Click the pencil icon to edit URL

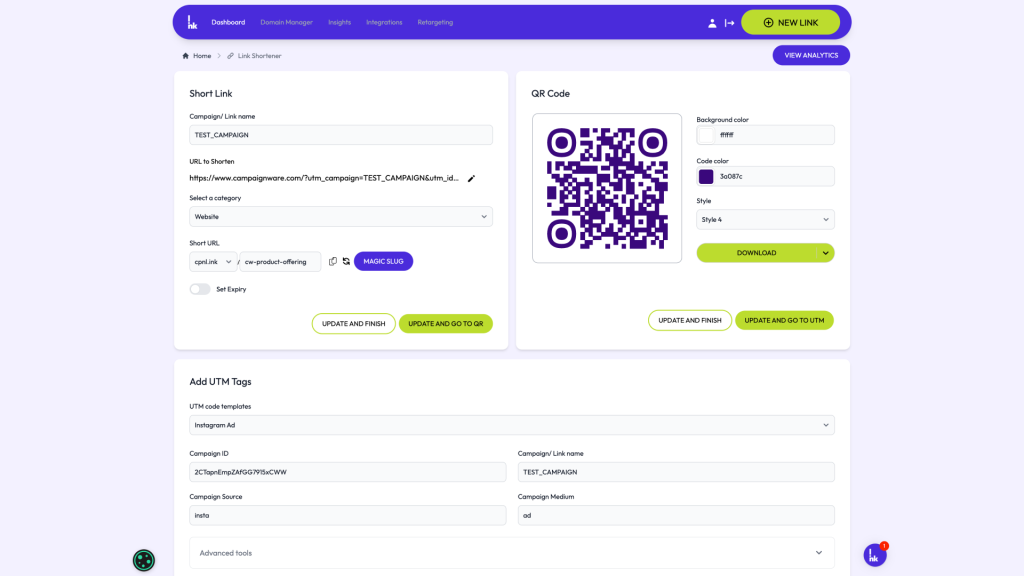pyautogui.click(x=471, y=178)
